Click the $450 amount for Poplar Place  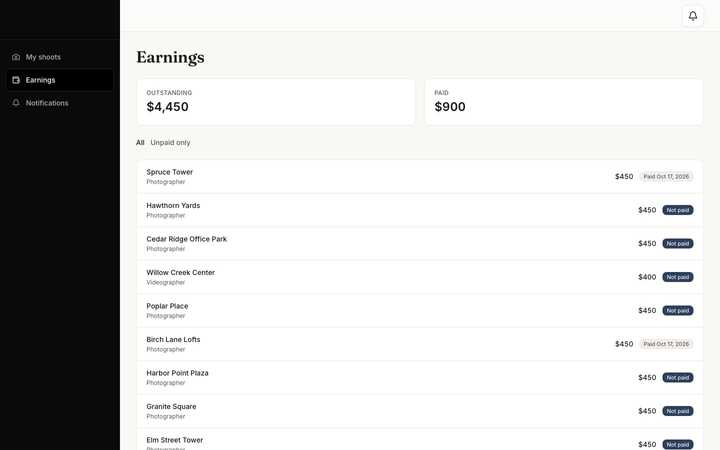pos(647,311)
